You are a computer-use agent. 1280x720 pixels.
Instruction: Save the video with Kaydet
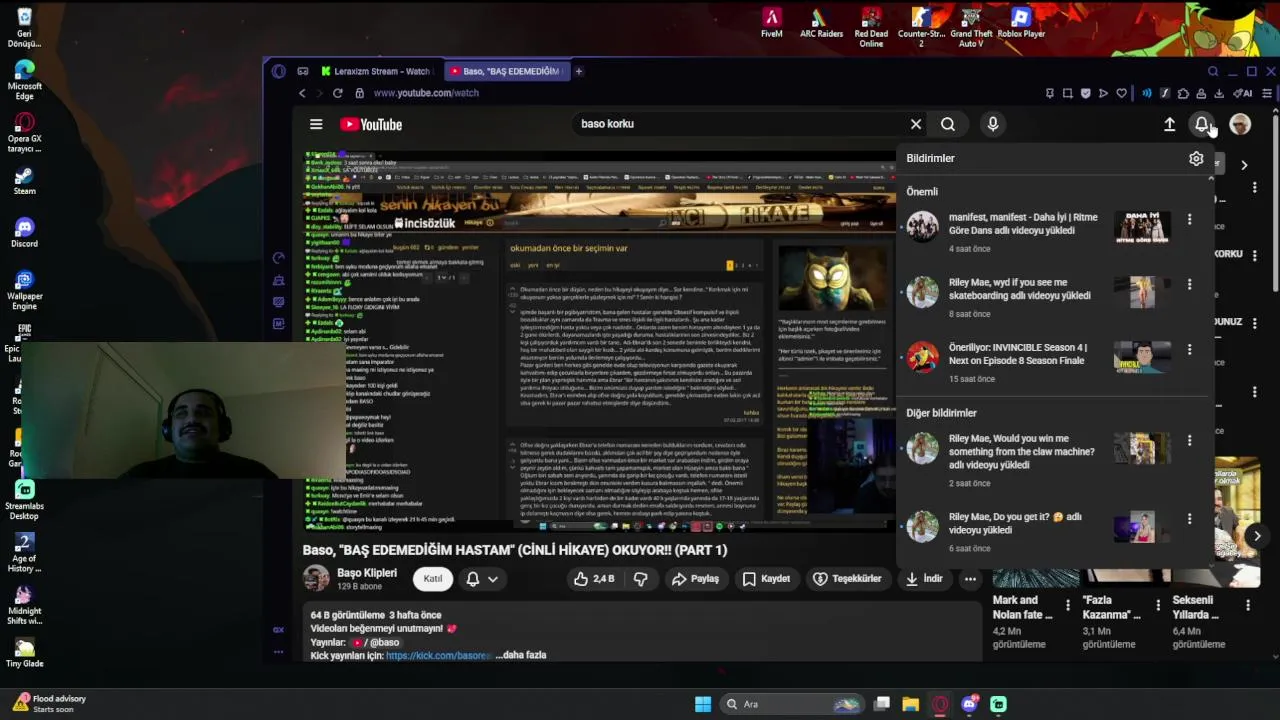[766, 579]
